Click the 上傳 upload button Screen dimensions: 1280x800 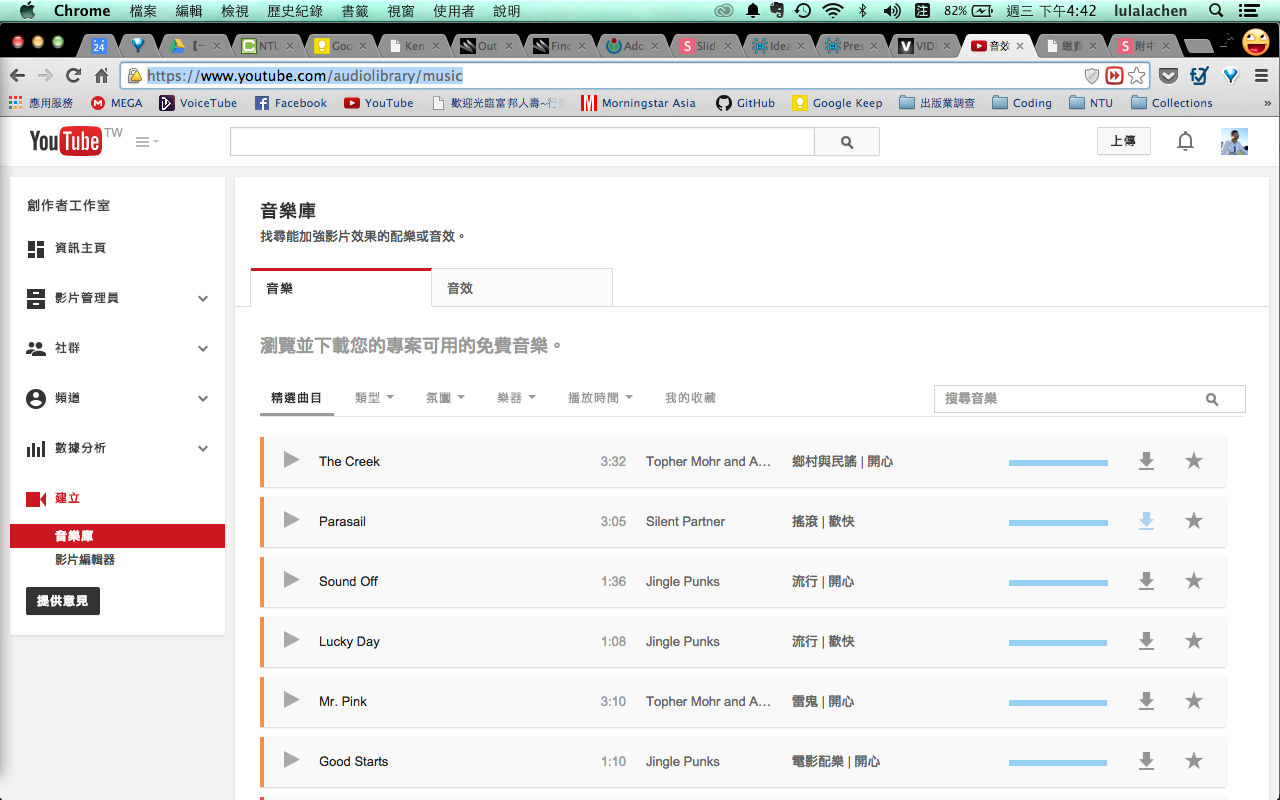coord(1123,141)
